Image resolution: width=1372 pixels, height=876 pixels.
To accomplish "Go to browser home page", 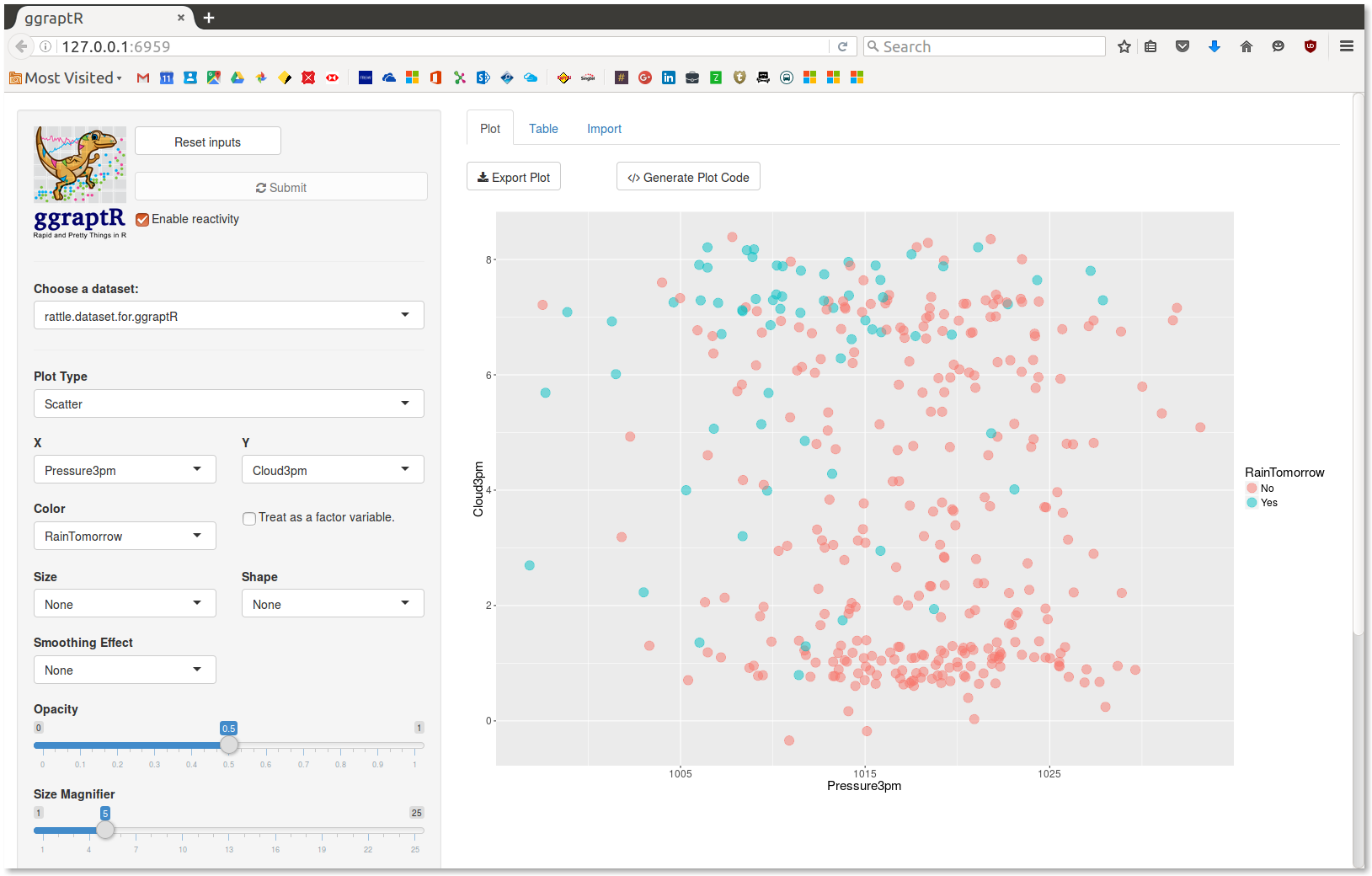I will pos(1247,47).
